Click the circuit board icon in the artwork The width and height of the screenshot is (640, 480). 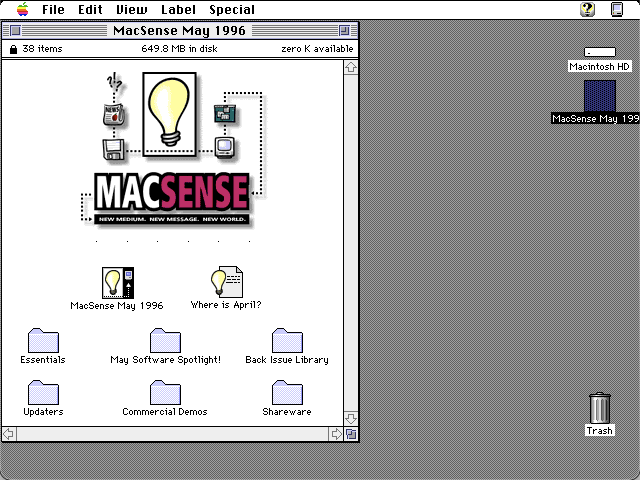225,114
